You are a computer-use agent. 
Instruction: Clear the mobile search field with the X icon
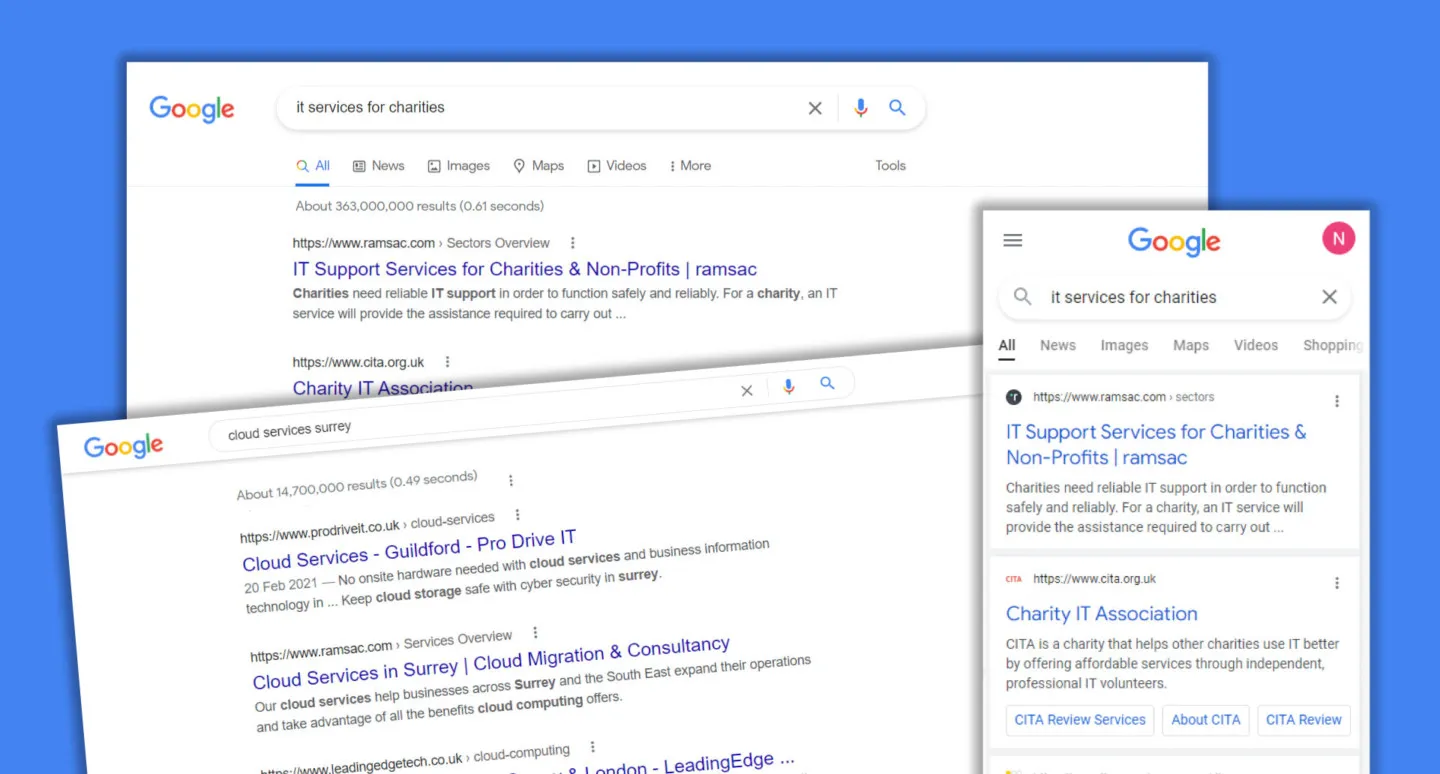1329,297
